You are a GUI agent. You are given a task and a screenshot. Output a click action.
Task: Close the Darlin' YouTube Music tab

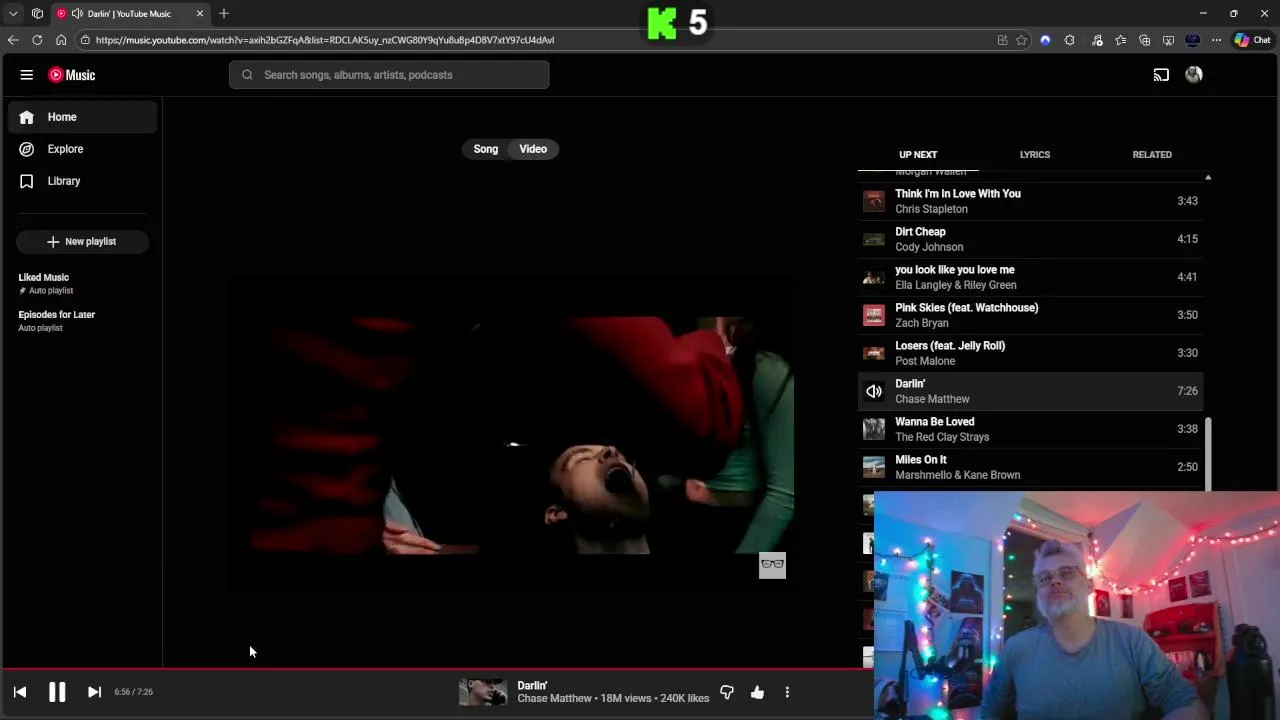pyautogui.click(x=200, y=14)
